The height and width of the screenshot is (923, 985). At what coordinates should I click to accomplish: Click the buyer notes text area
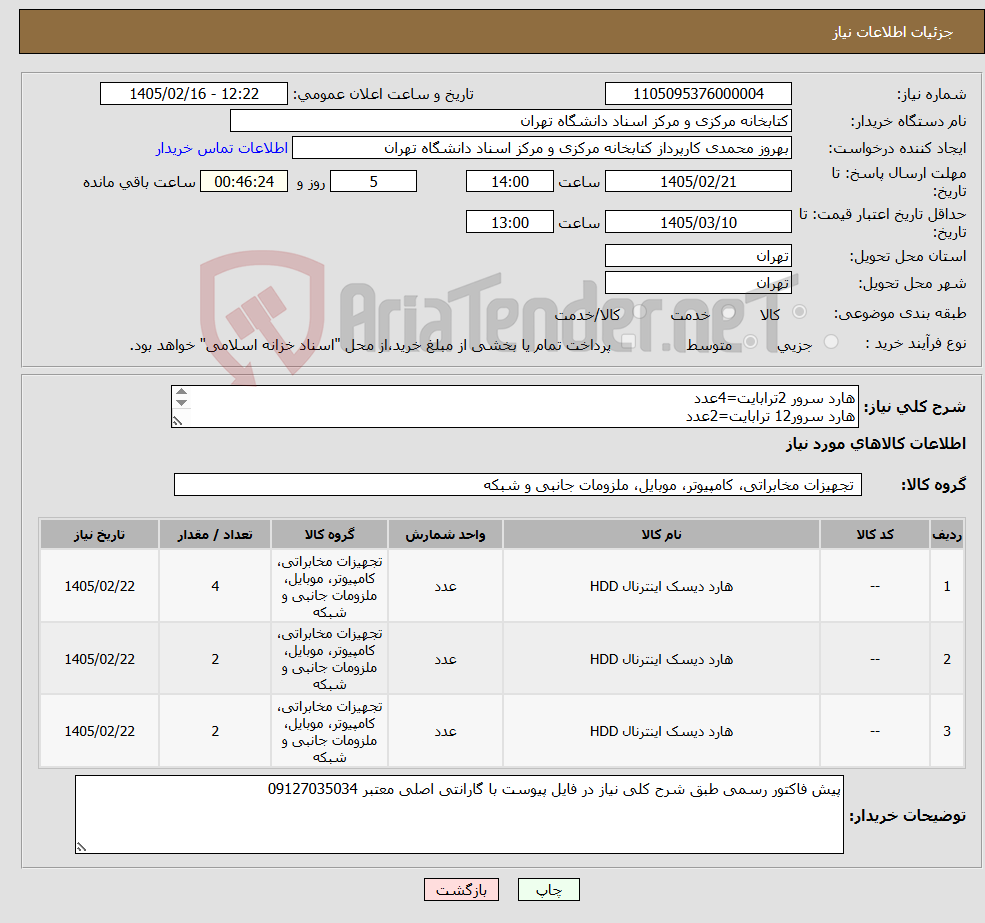(x=459, y=814)
